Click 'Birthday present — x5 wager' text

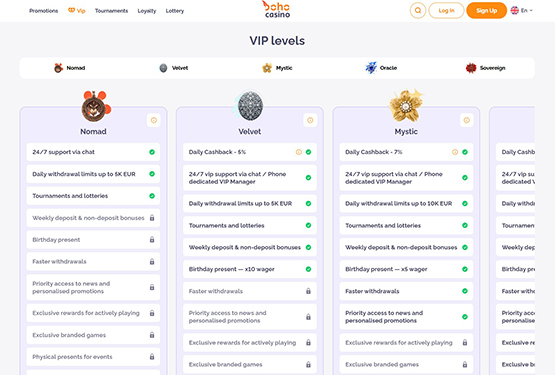pos(386,269)
